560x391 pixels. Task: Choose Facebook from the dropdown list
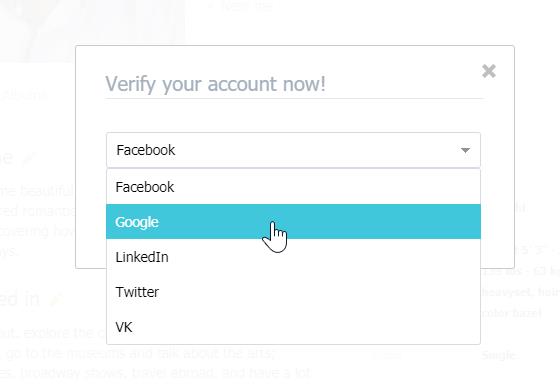tap(293, 187)
